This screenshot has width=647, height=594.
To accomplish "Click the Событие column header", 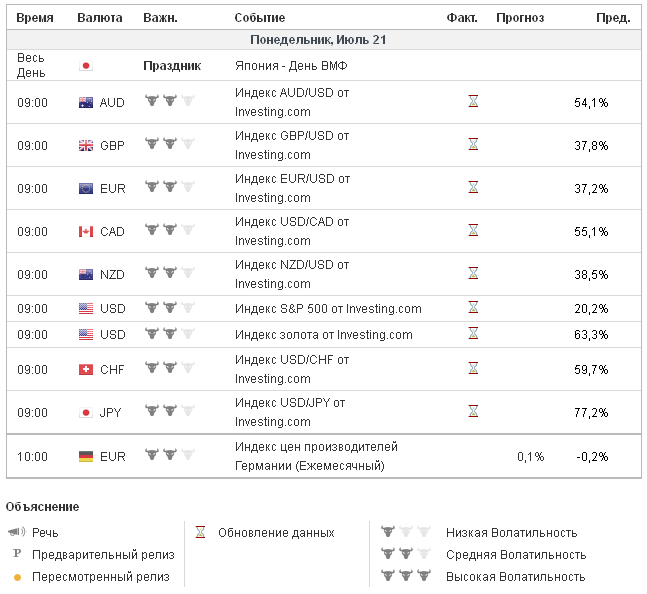I will tap(259, 18).
